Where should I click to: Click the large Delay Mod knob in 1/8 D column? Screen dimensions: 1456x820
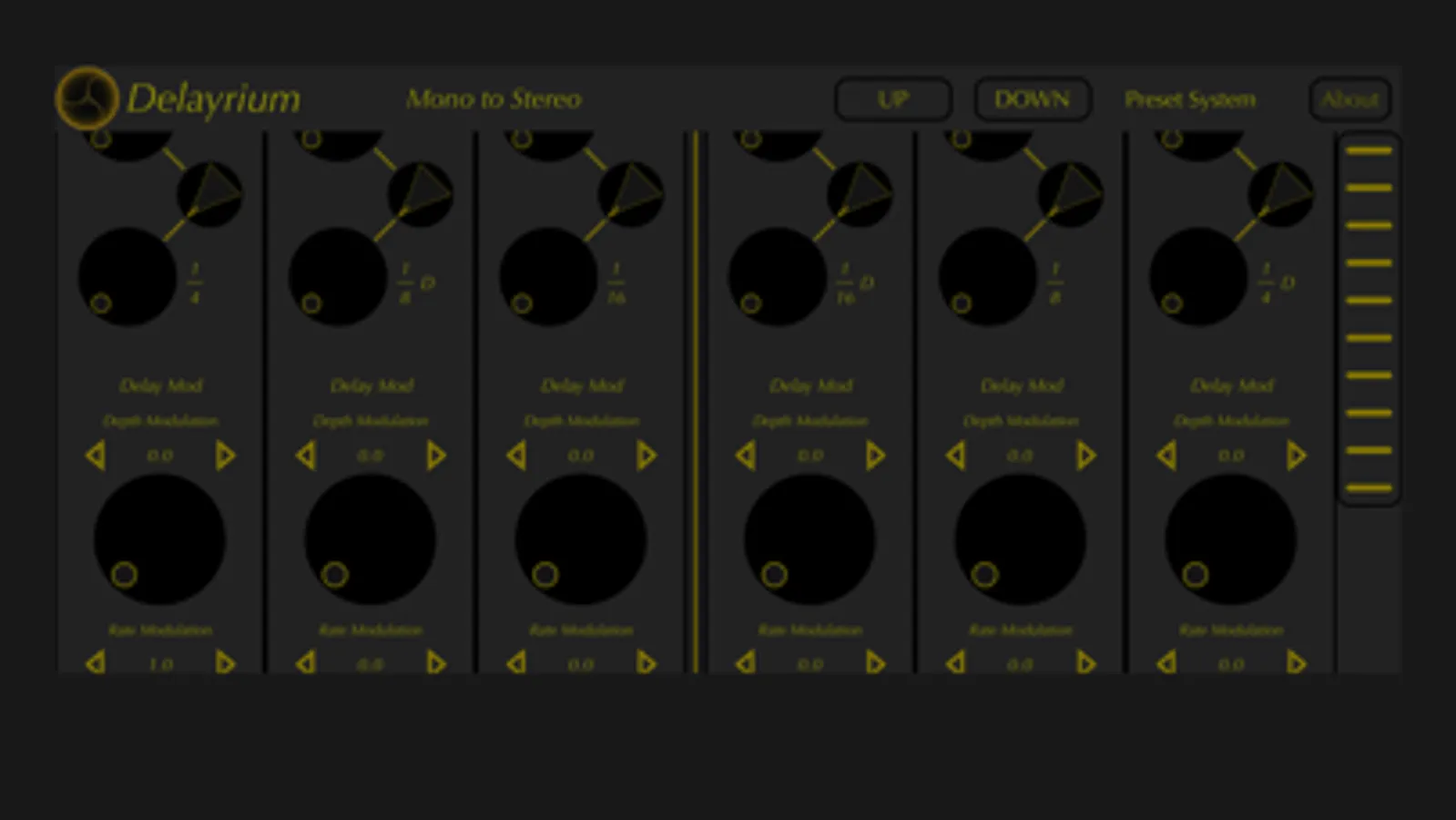coord(370,539)
